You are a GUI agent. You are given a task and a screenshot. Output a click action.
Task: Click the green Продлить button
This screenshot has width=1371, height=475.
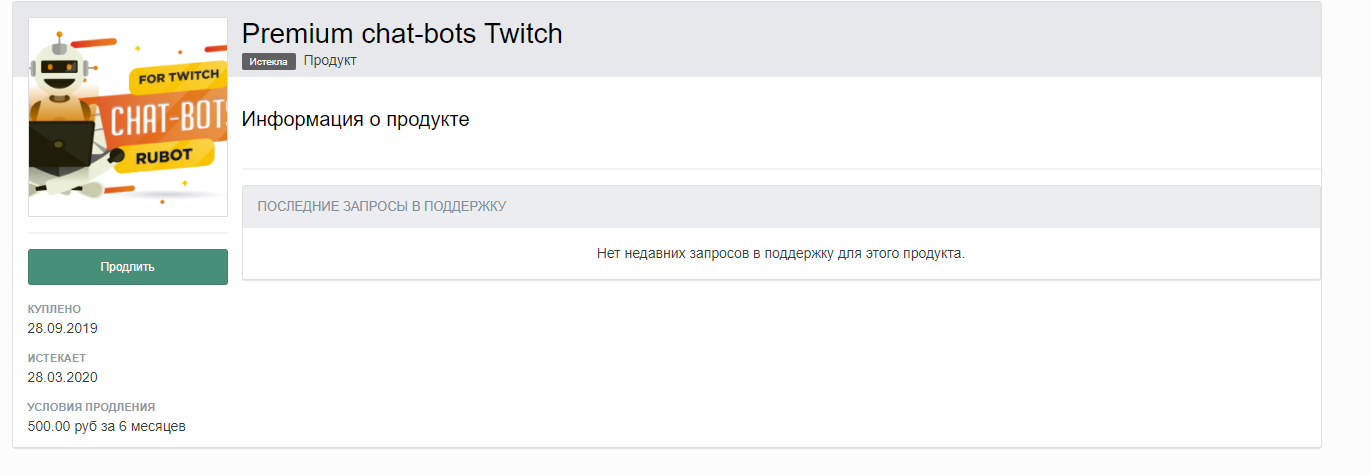point(127,267)
